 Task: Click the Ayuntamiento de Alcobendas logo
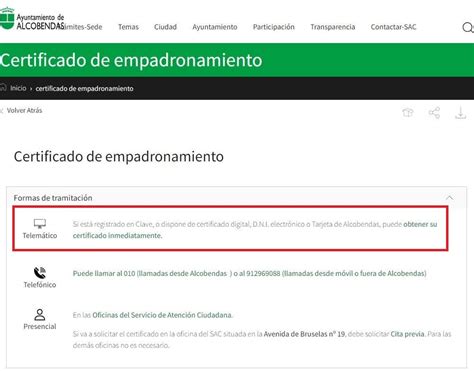(x=32, y=19)
